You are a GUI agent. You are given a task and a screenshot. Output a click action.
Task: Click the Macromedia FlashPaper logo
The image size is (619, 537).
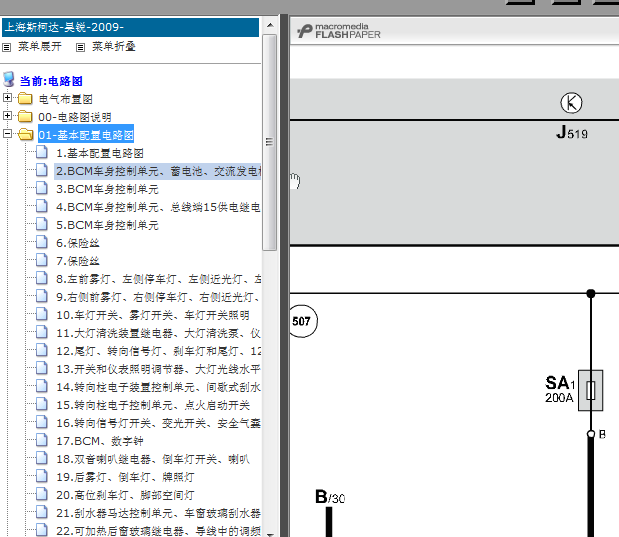(x=339, y=31)
